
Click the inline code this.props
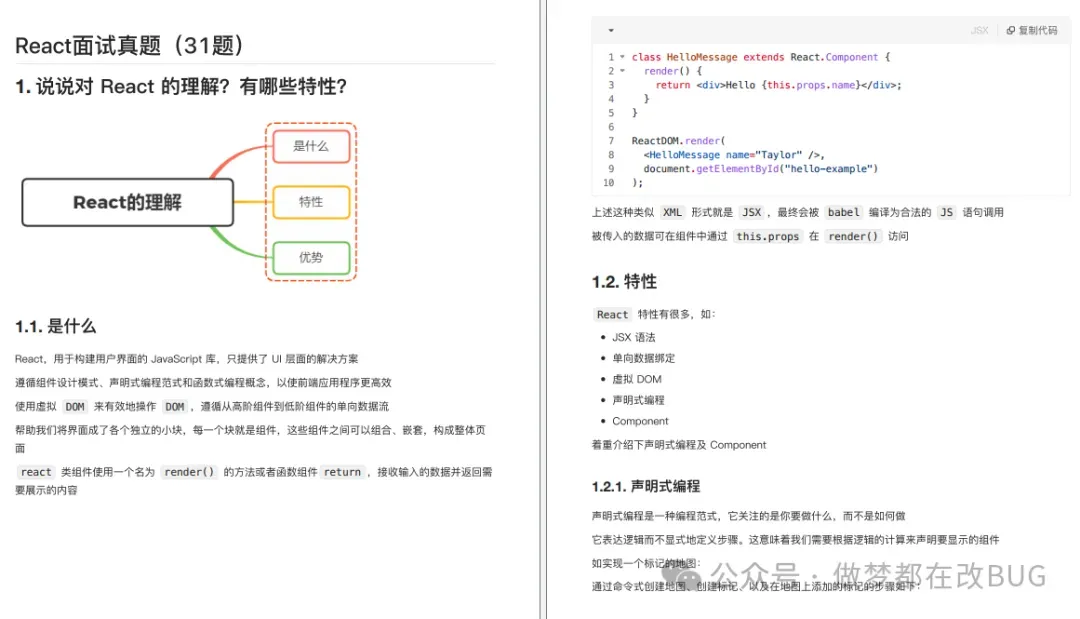(768, 236)
